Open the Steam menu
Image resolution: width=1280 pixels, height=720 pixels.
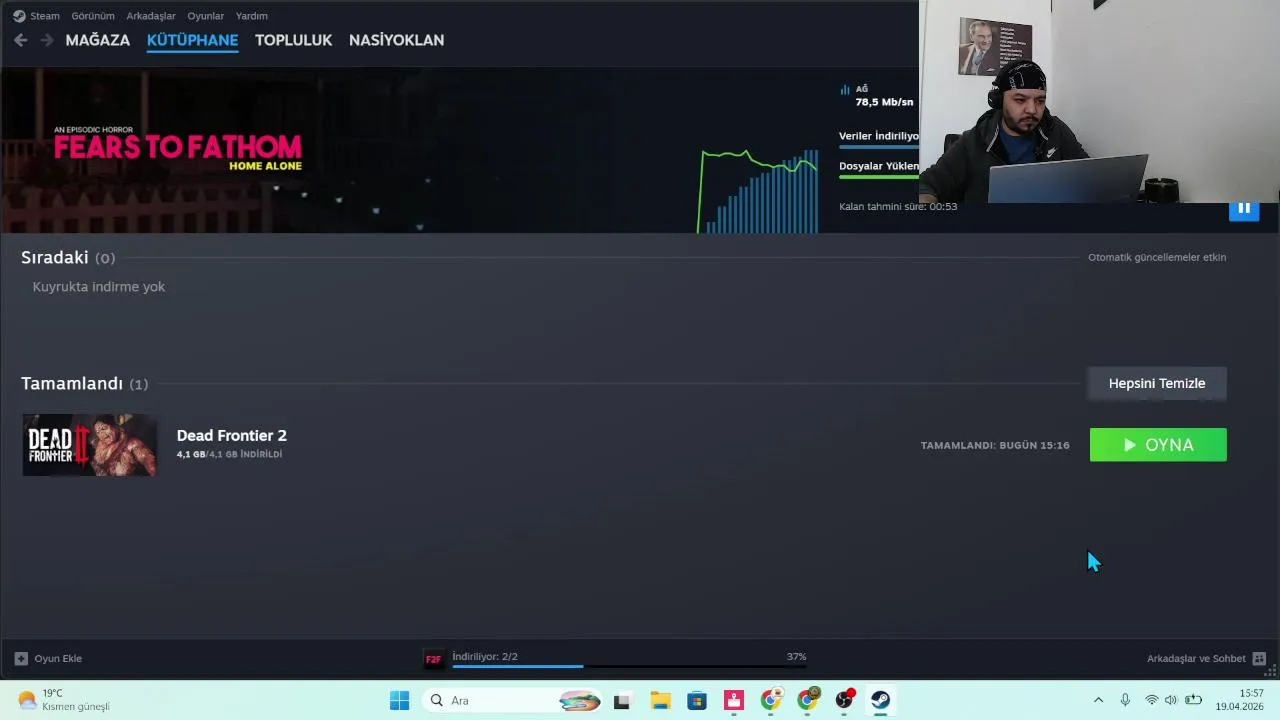coord(45,16)
